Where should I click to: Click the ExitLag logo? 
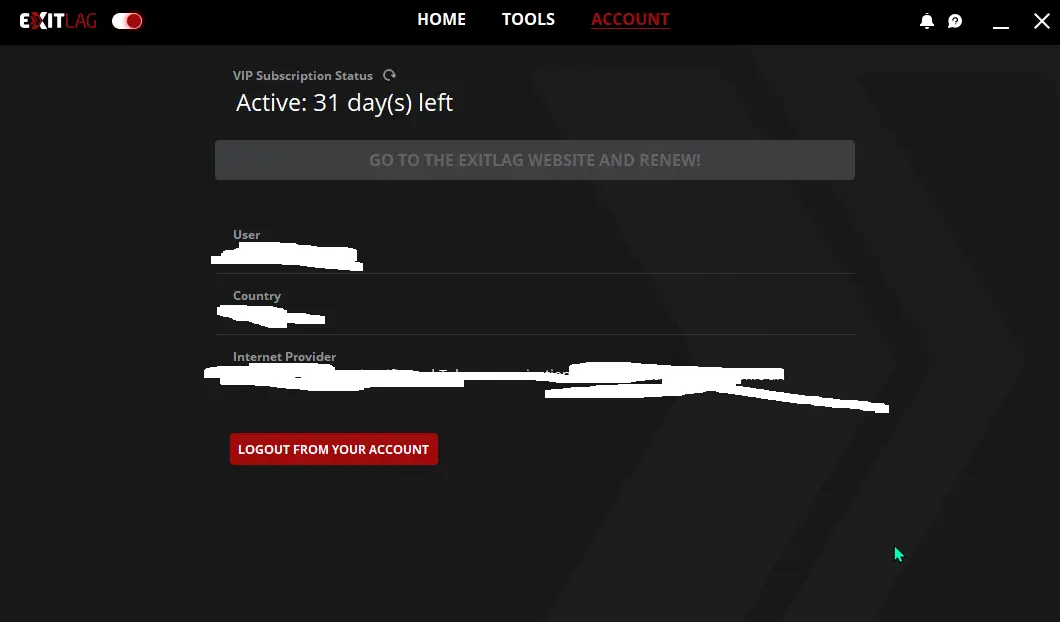pyautogui.click(x=58, y=21)
